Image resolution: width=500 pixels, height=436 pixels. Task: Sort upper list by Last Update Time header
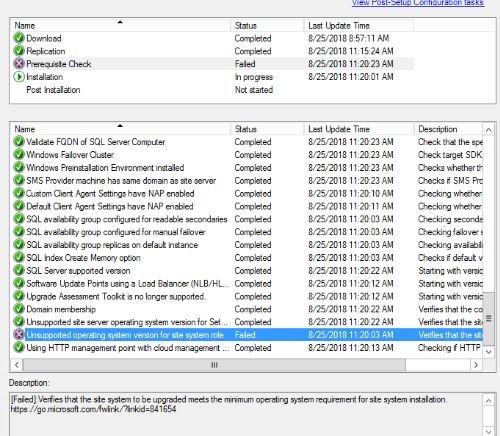359,26
